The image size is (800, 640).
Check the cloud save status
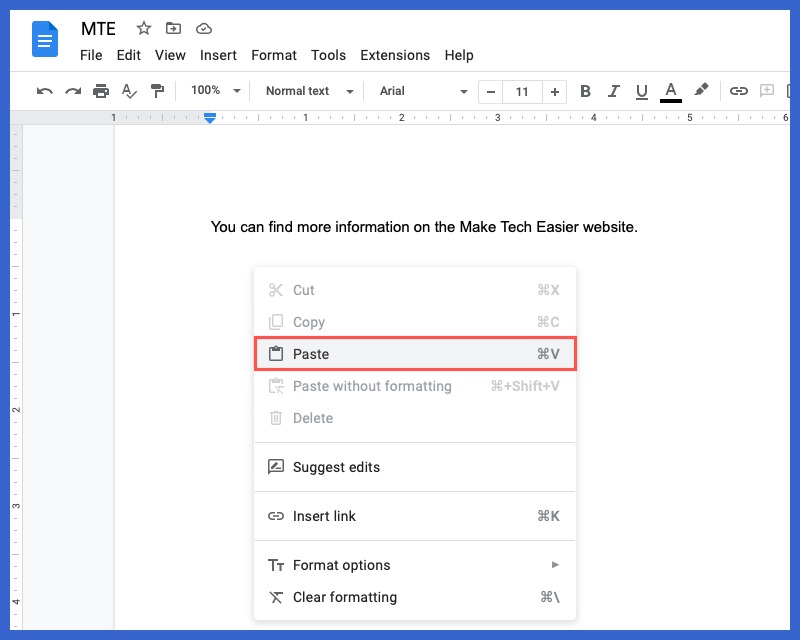[x=204, y=28]
